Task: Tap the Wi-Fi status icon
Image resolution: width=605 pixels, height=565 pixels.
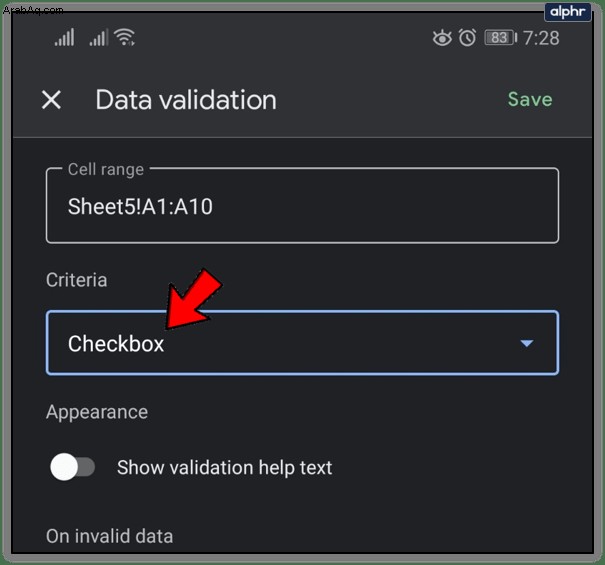Action: pyautogui.click(x=125, y=37)
